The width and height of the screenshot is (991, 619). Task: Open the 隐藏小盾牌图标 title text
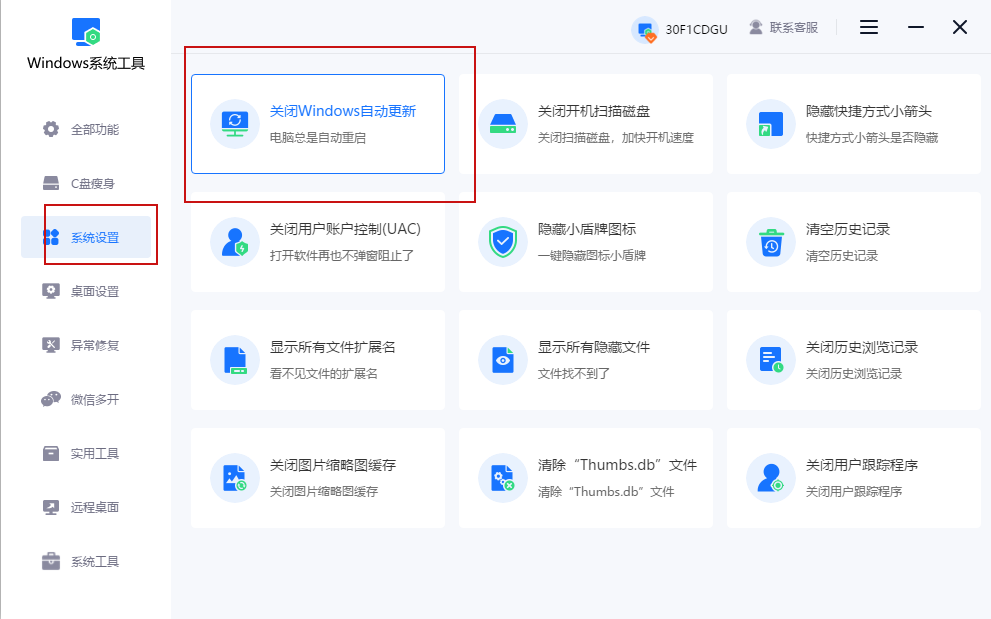click(587, 229)
